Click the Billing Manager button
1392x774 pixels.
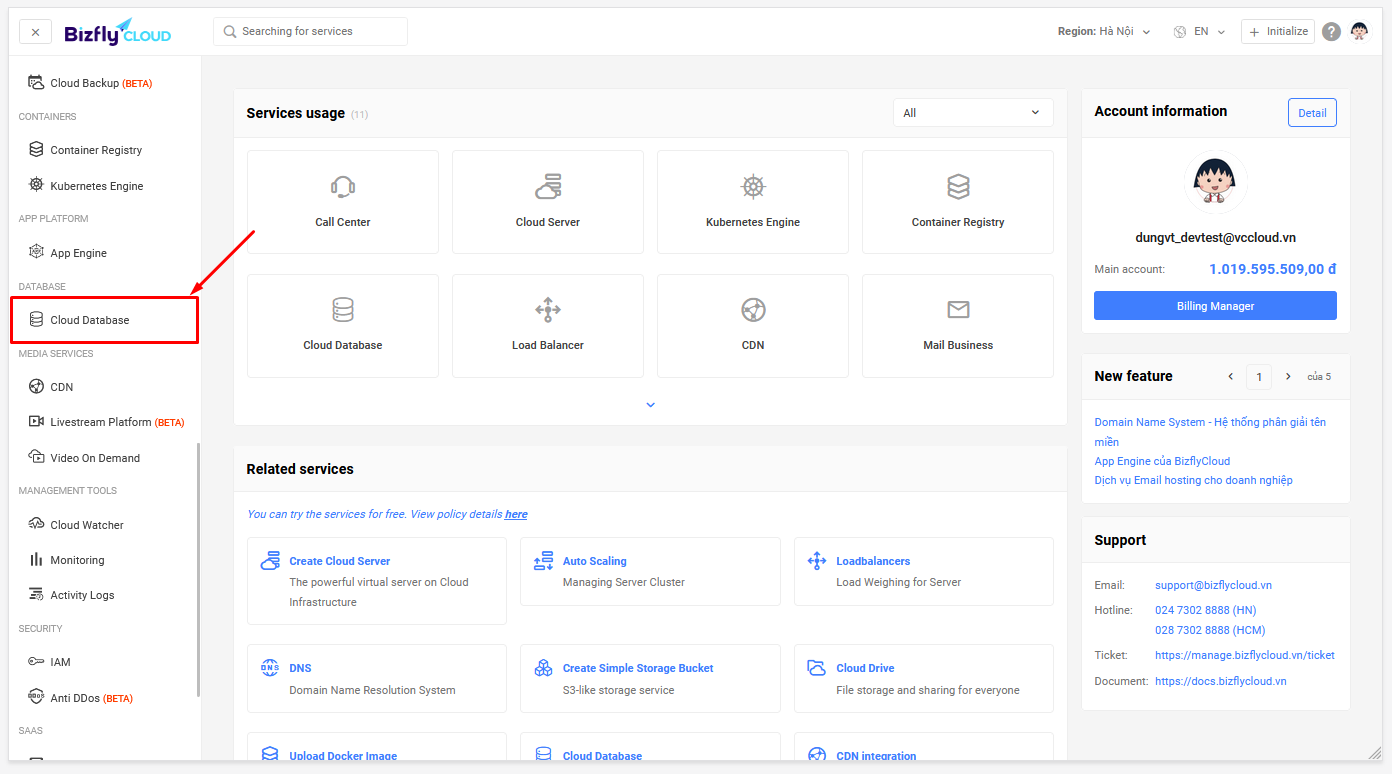pyautogui.click(x=1215, y=306)
